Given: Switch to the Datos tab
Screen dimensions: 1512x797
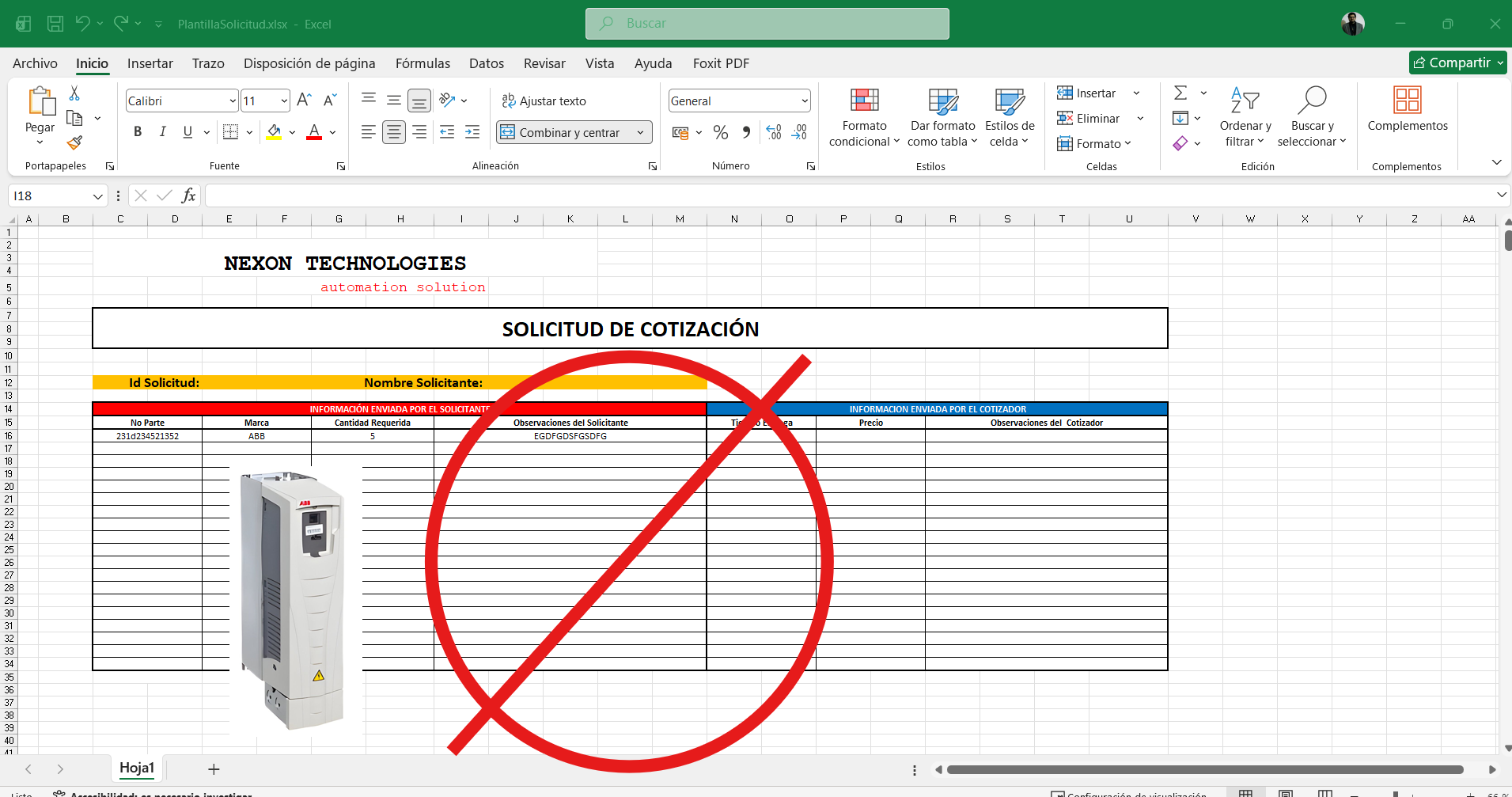Looking at the screenshot, I should click(x=487, y=63).
